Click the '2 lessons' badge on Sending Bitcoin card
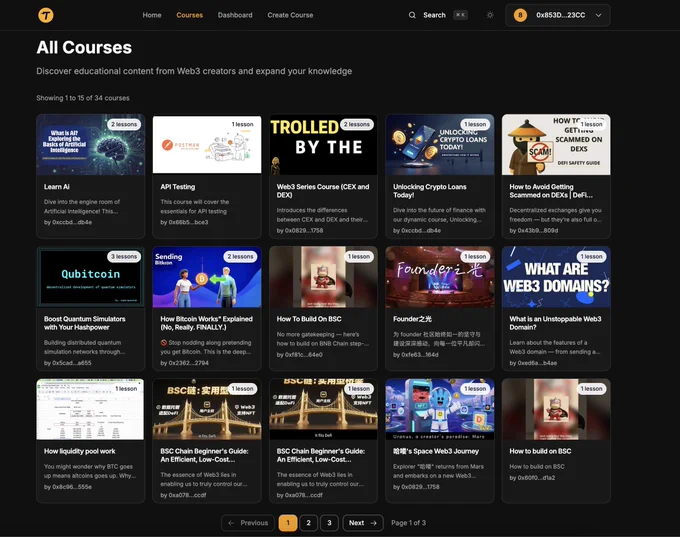The image size is (680, 537). coord(240,257)
